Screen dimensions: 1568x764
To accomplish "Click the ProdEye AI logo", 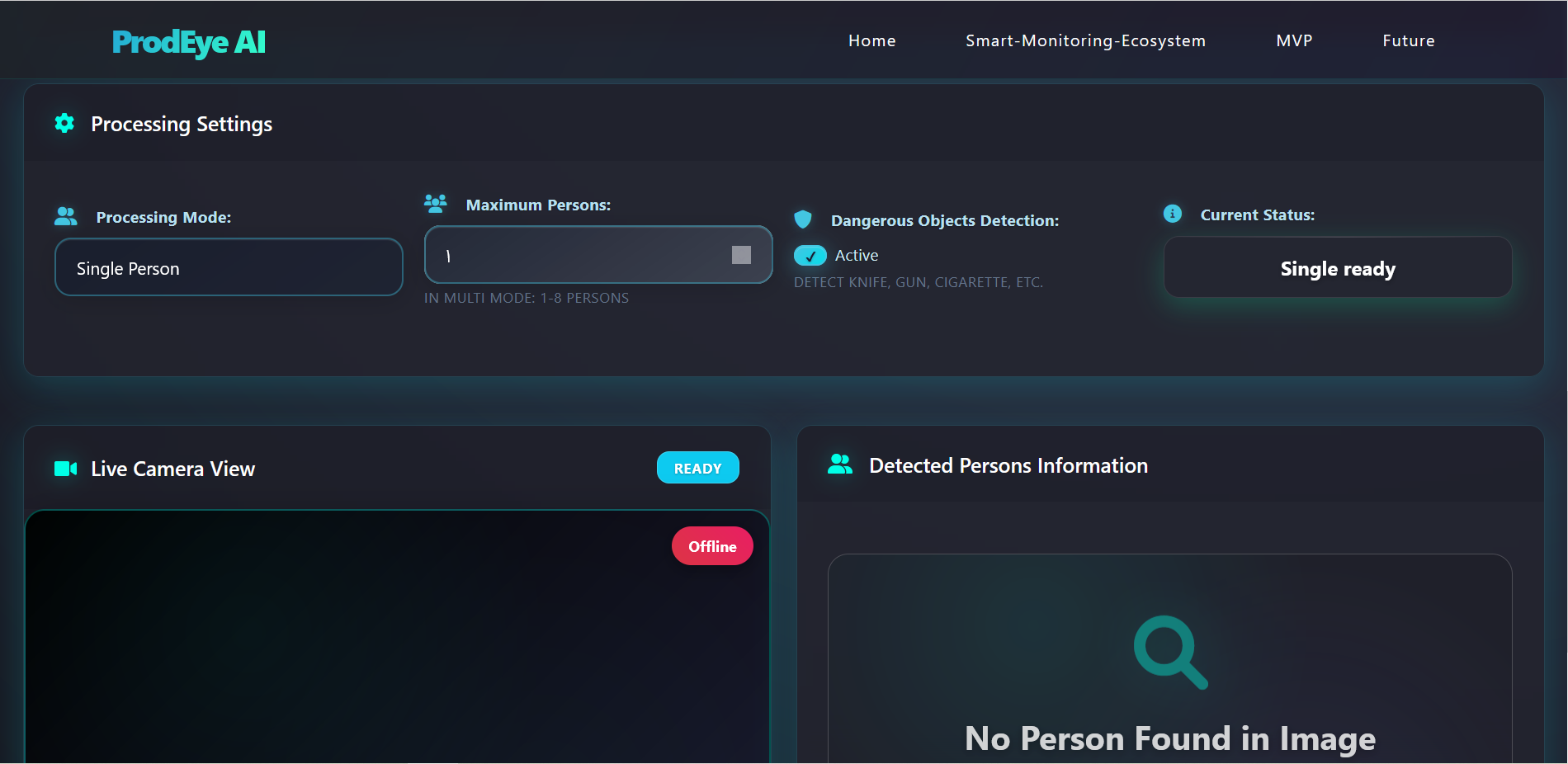I will [189, 42].
